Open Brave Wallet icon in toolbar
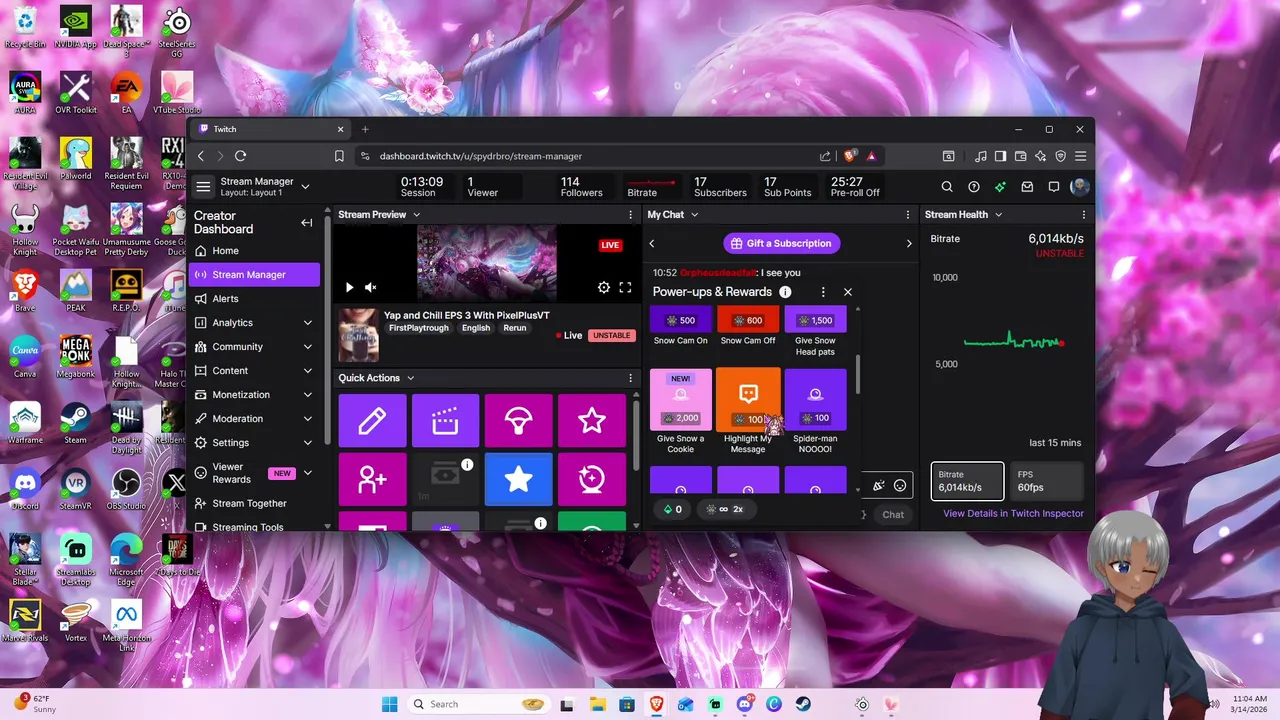The height and width of the screenshot is (720, 1280). (x=1020, y=156)
